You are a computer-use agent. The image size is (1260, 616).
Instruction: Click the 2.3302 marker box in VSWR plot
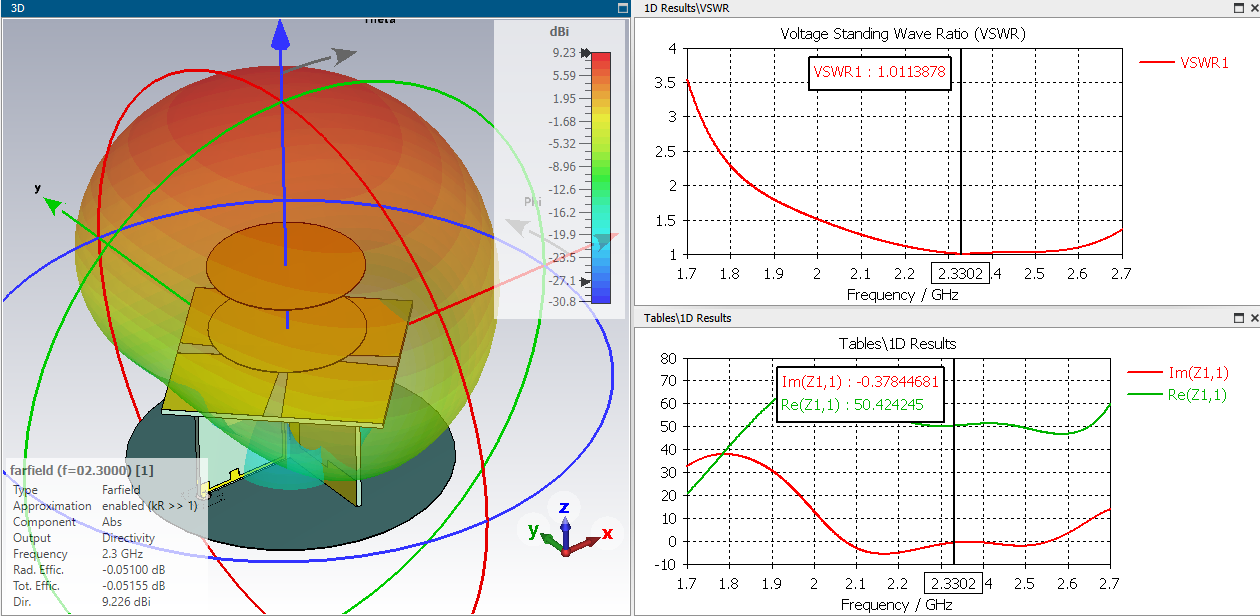pos(960,273)
